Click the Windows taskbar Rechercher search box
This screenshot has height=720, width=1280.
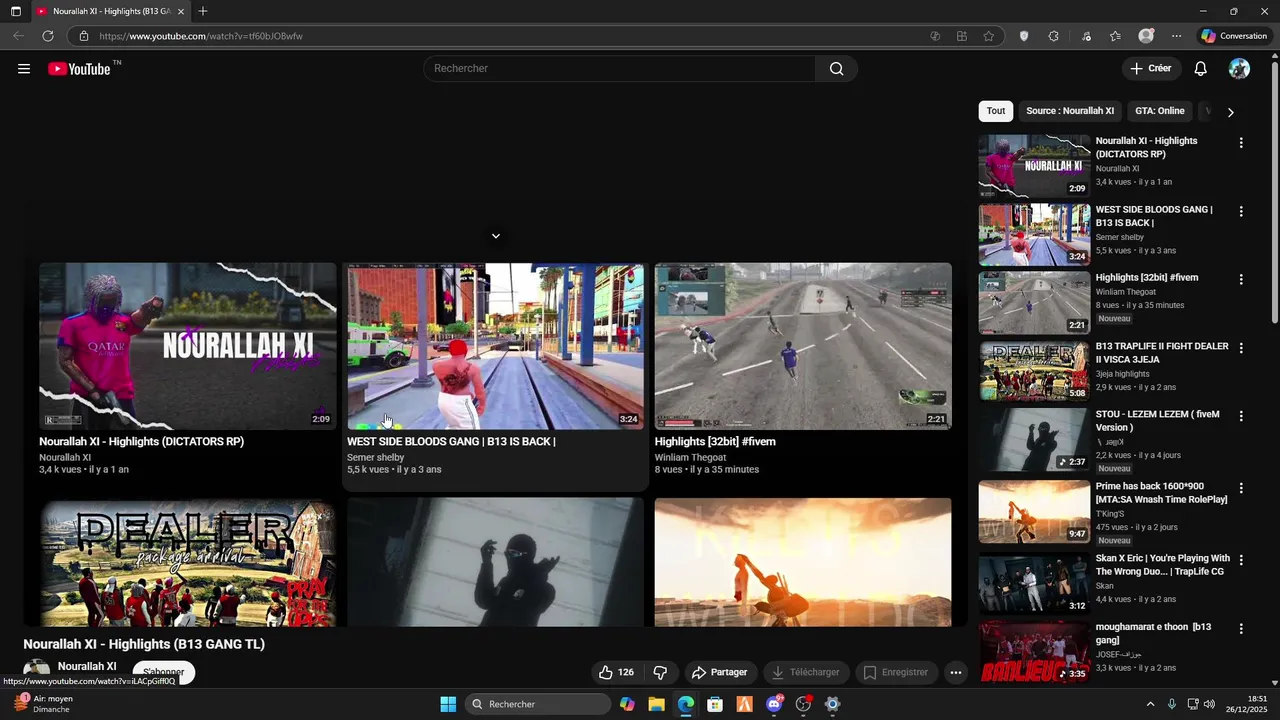tap(538, 704)
